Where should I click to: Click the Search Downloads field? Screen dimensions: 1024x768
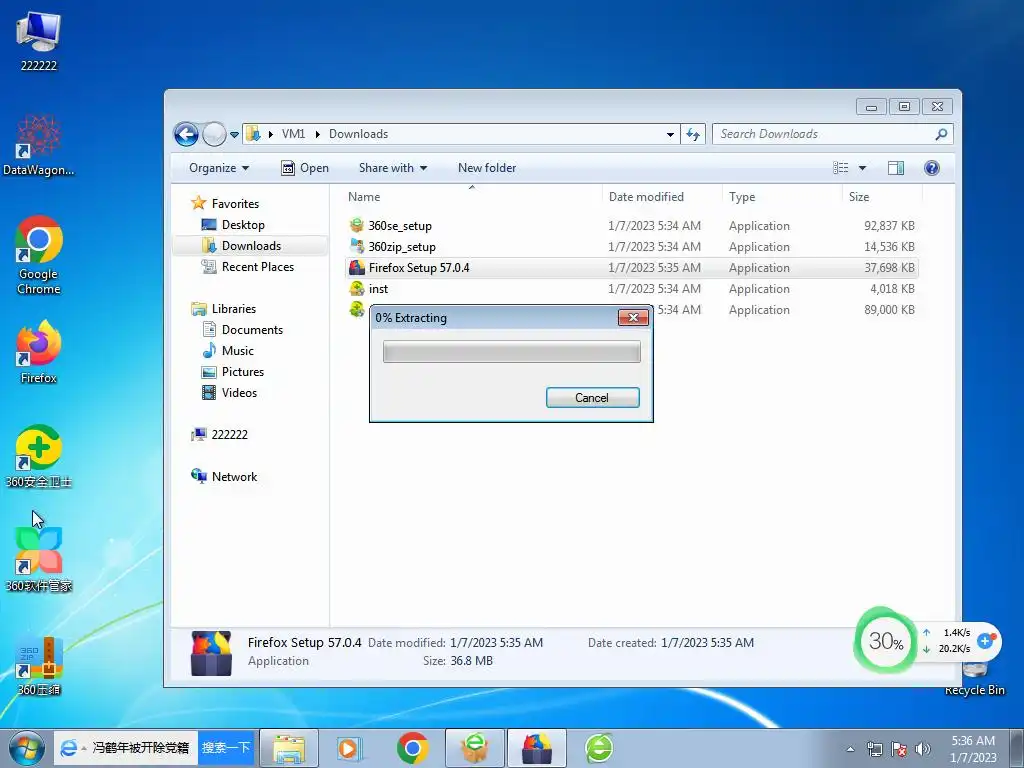[824, 134]
